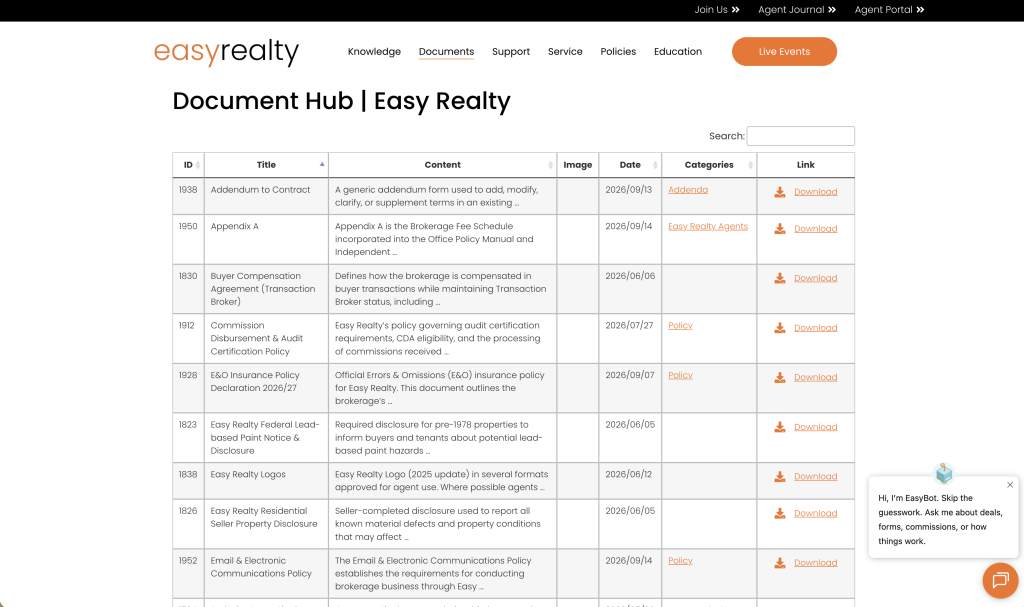Click the EasyBot avatar icon
Screen dimensions: 1024x607
[944, 473]
